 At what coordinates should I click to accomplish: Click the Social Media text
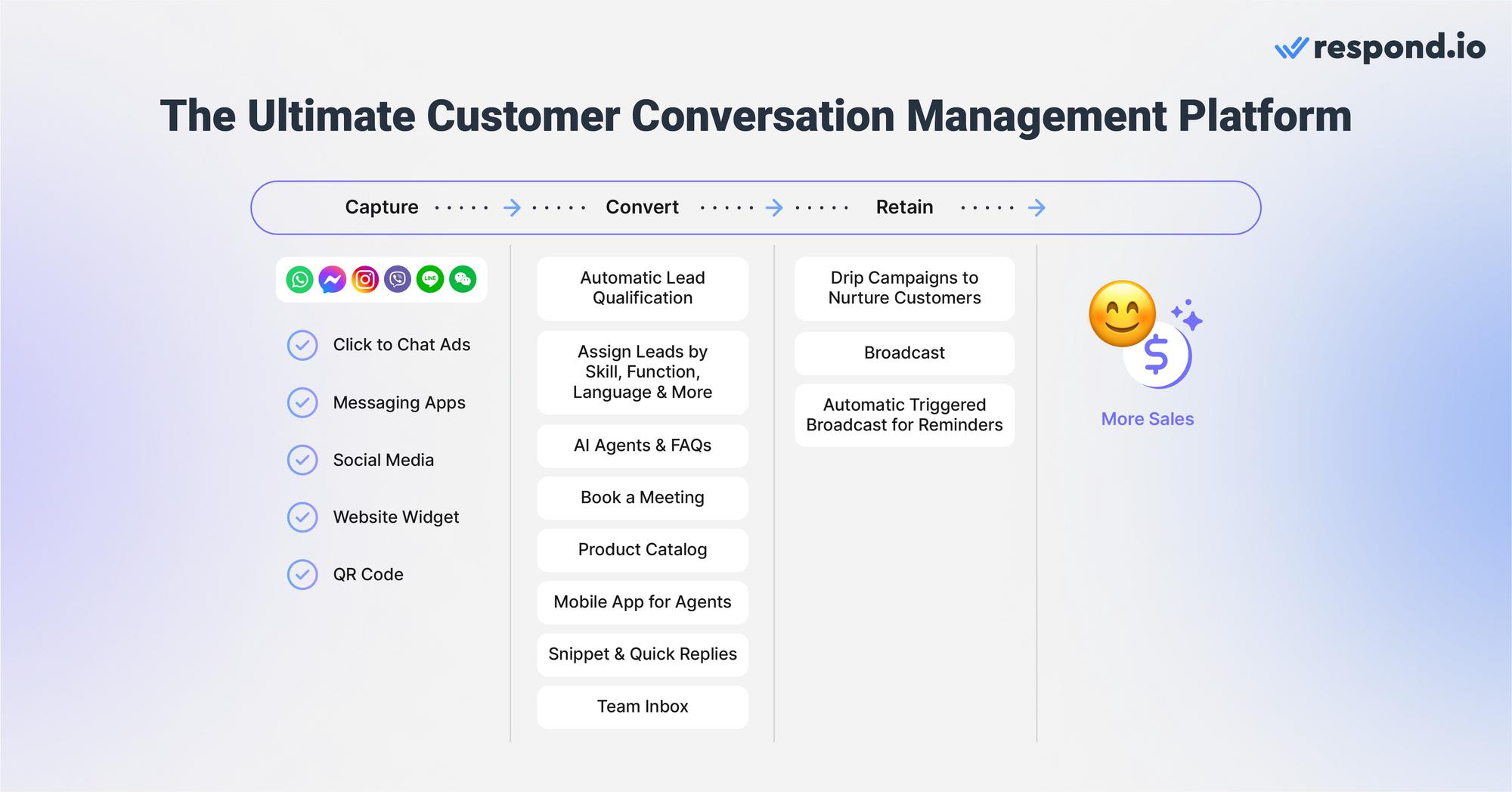coord(383,460)
